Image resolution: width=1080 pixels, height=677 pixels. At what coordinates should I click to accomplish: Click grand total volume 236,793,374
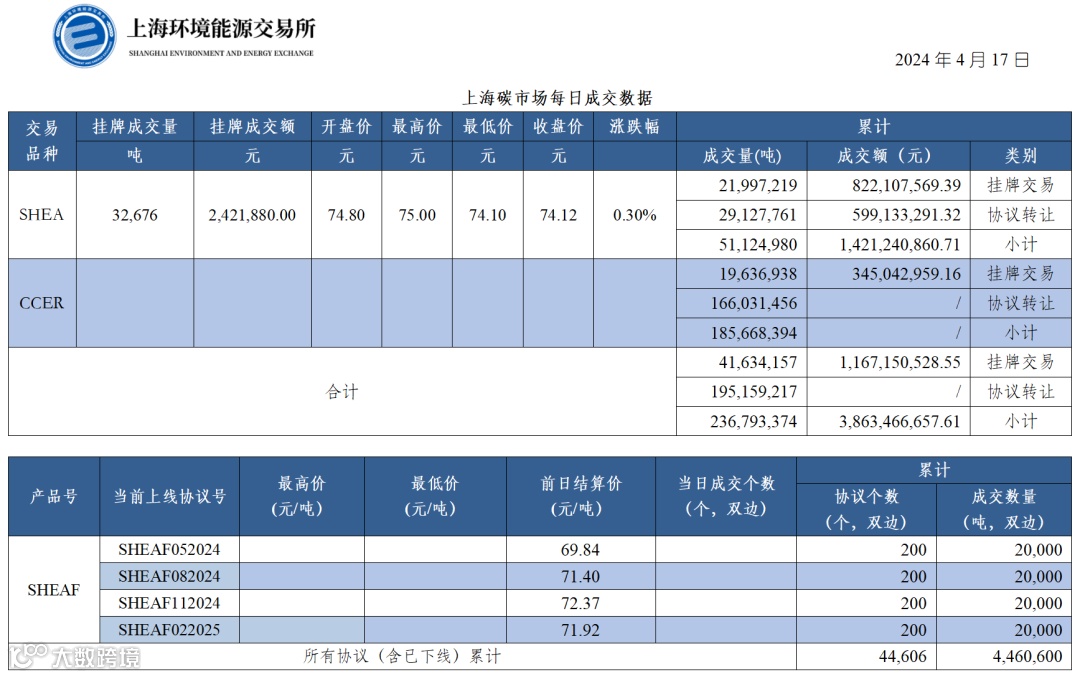coord(754,421)
